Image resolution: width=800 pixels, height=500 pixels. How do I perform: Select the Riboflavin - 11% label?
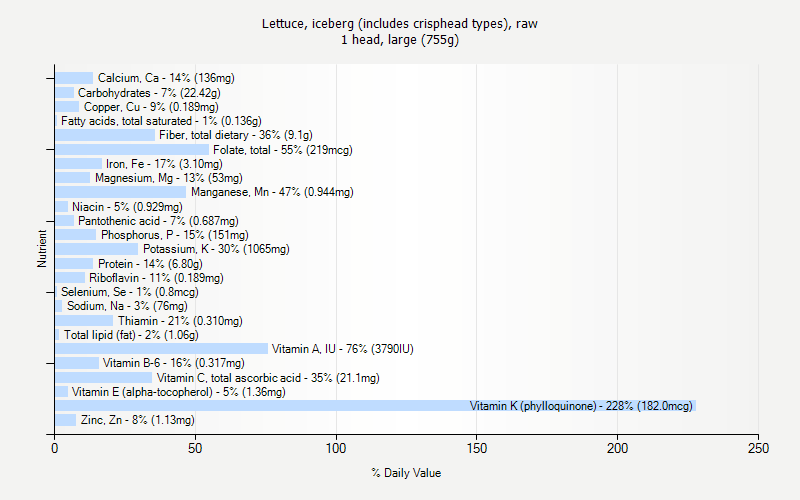156,278
